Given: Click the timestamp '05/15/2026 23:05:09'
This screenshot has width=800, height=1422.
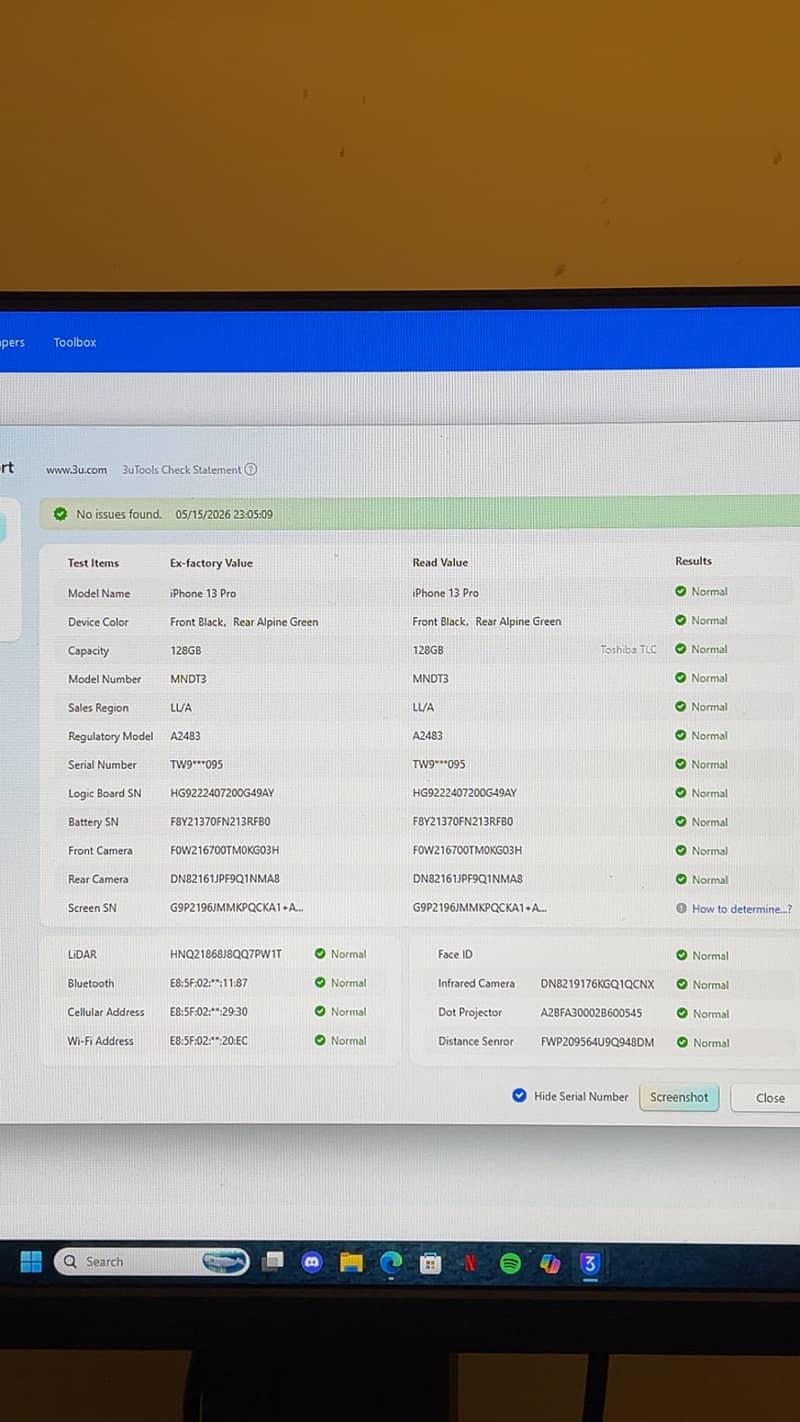Looking at the screenshot, I should (x=224, y=514).
